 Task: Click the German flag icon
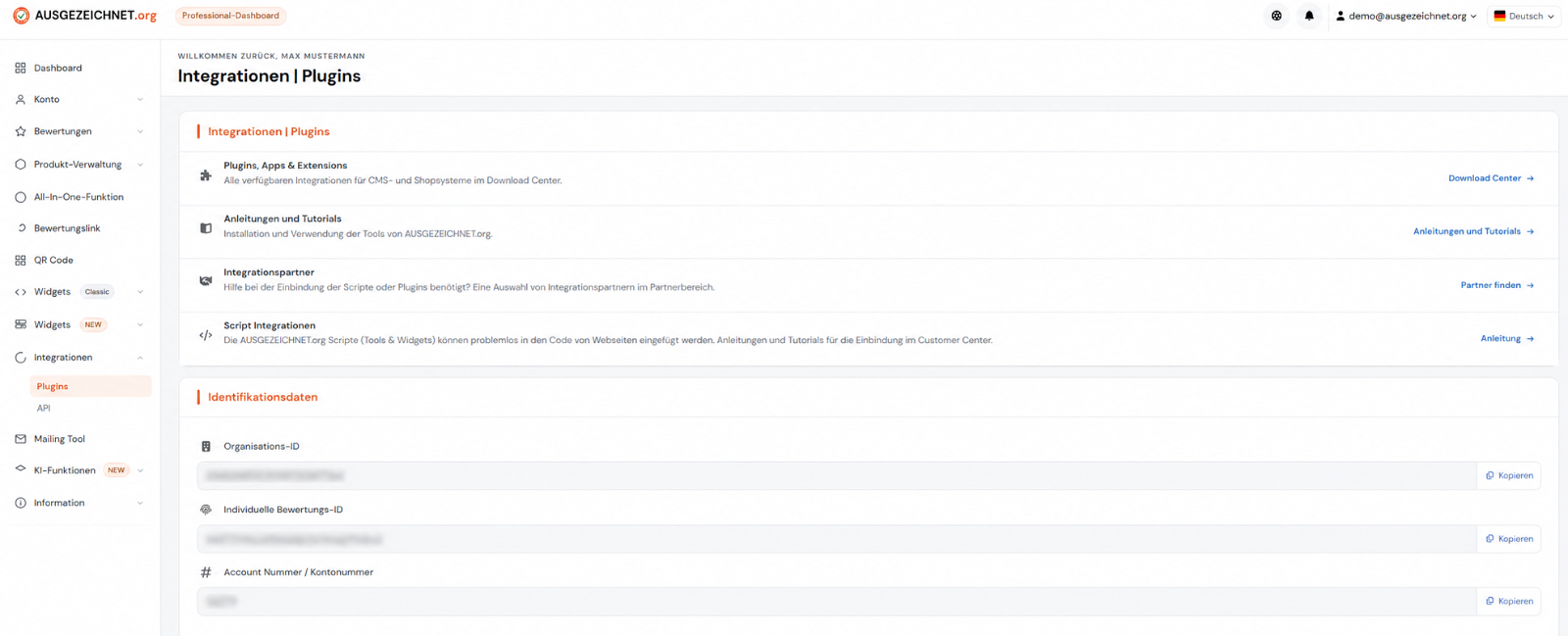pos(1499,16)
